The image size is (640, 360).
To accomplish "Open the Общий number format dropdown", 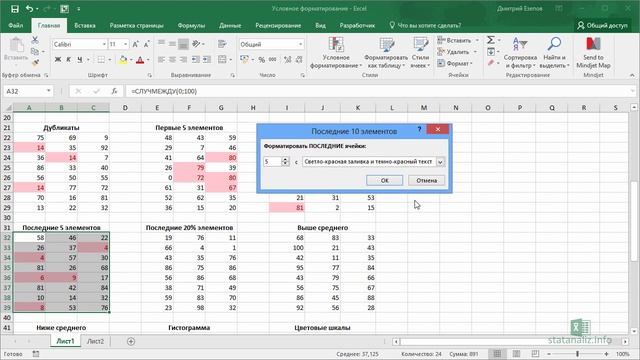I will tap(301, 44).
